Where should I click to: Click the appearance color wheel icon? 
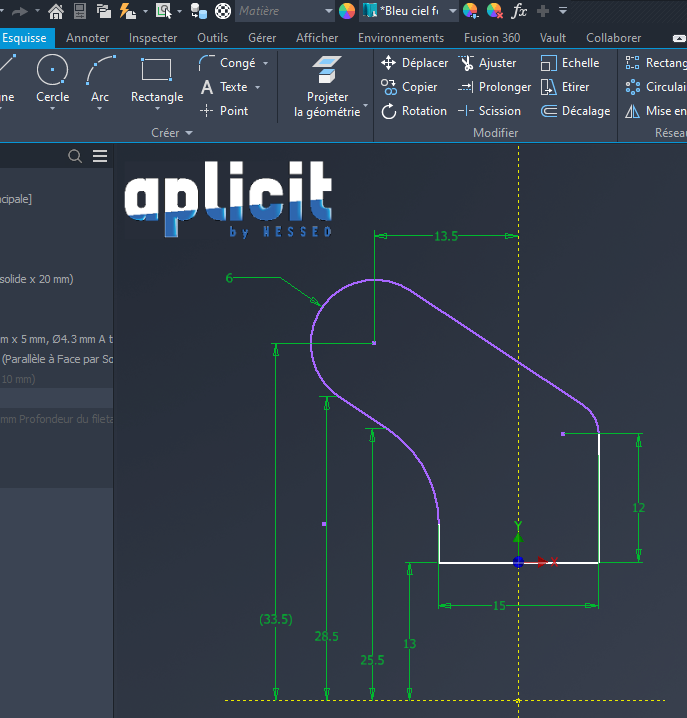347,11
